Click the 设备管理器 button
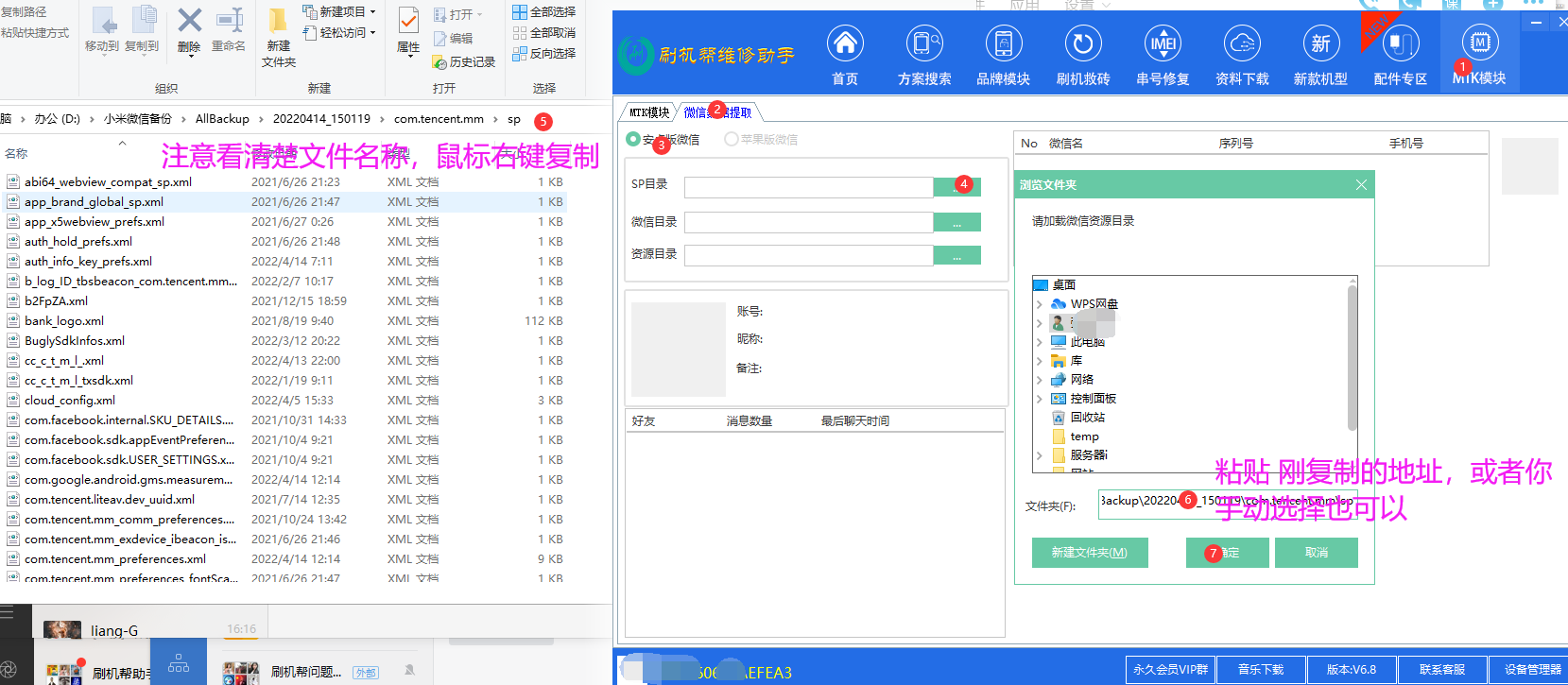1568x685 pixels. (1530, 670)
